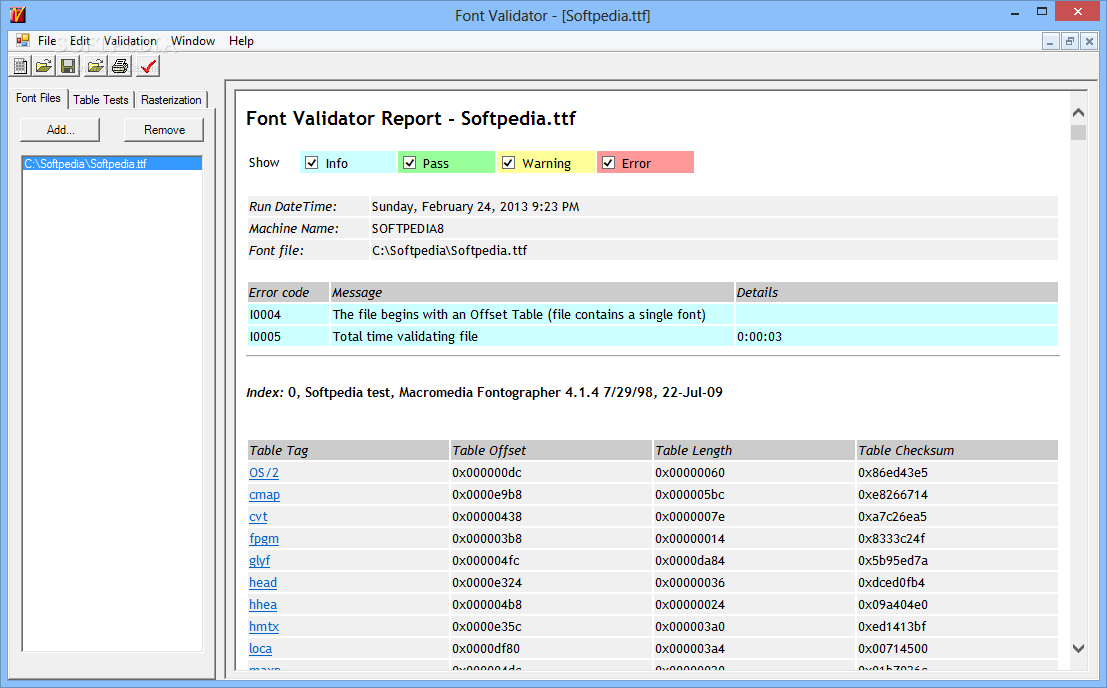This screenshot has width=1107, height=688.
Task: Click the Message column header
Action: [532, 292]
